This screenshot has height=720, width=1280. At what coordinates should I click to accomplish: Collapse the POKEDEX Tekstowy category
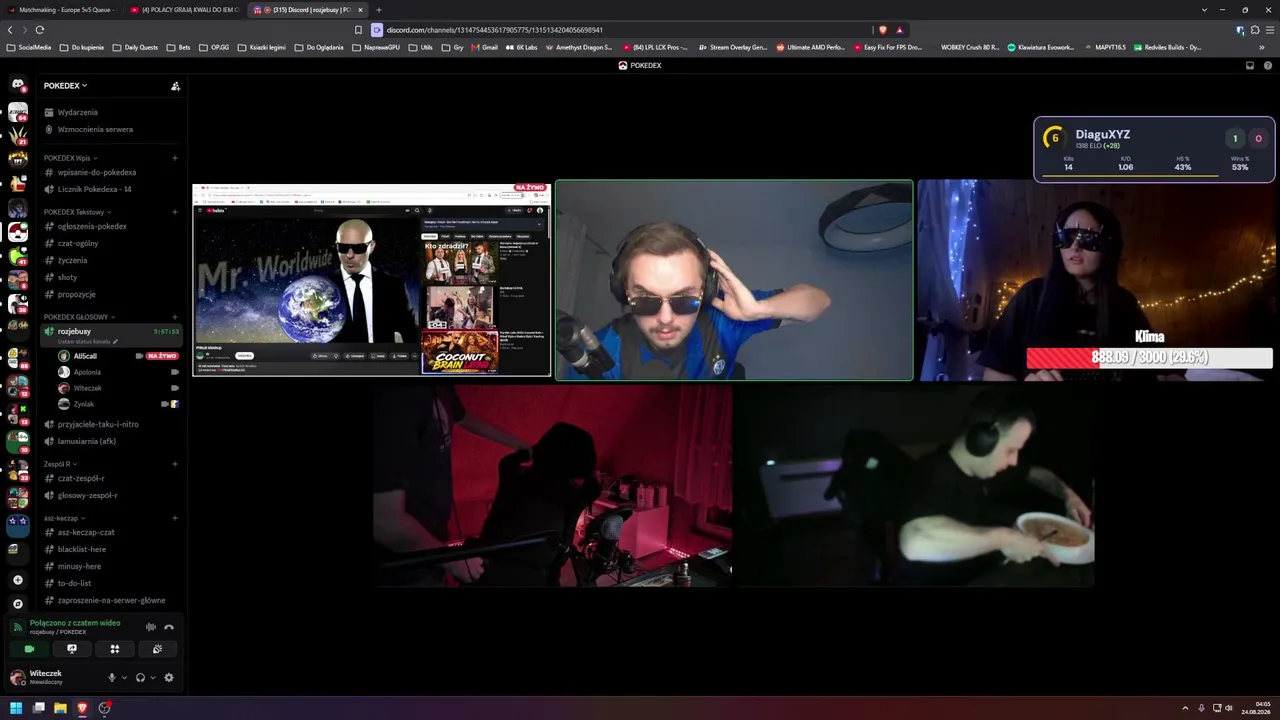77,212
